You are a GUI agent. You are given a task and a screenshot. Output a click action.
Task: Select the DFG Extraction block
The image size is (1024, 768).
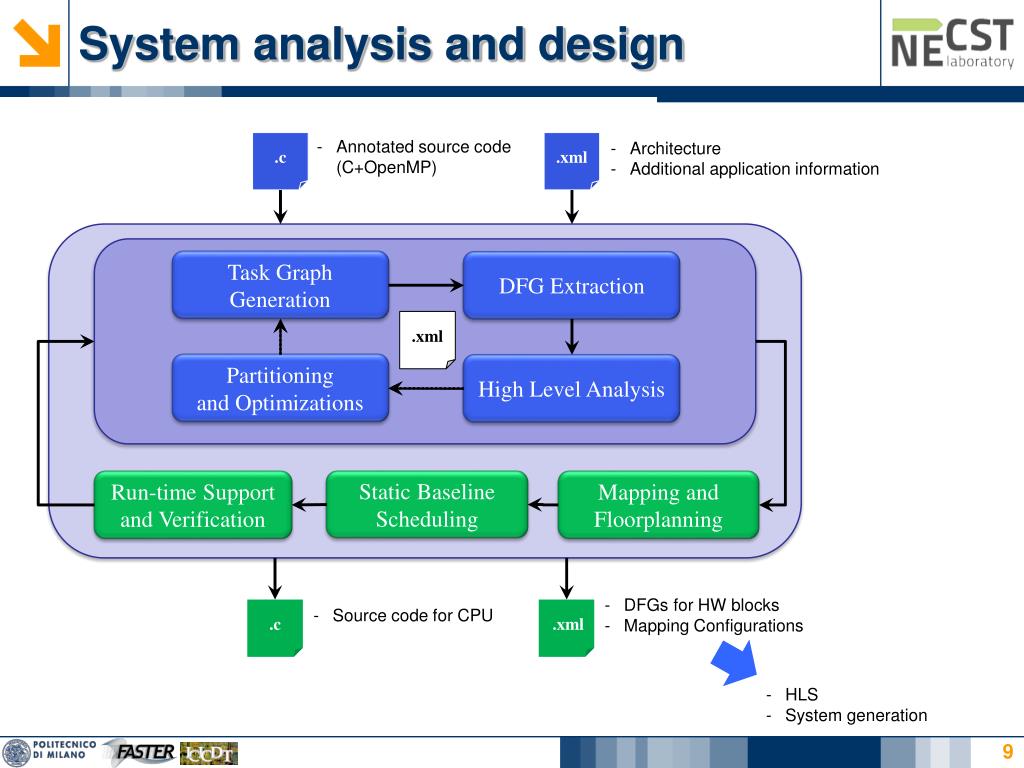click(571, 285)
